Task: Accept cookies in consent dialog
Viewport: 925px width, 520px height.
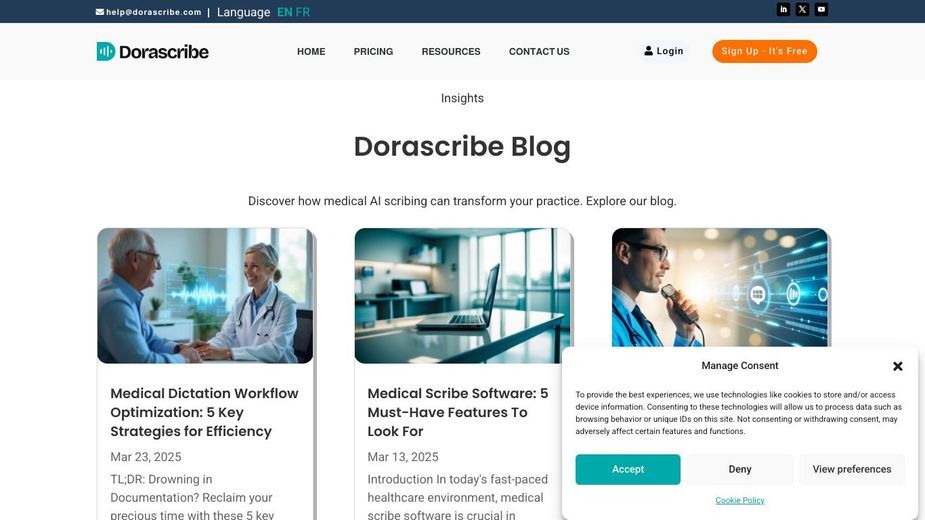Action: pyautogui.click(x=628, y=469)
